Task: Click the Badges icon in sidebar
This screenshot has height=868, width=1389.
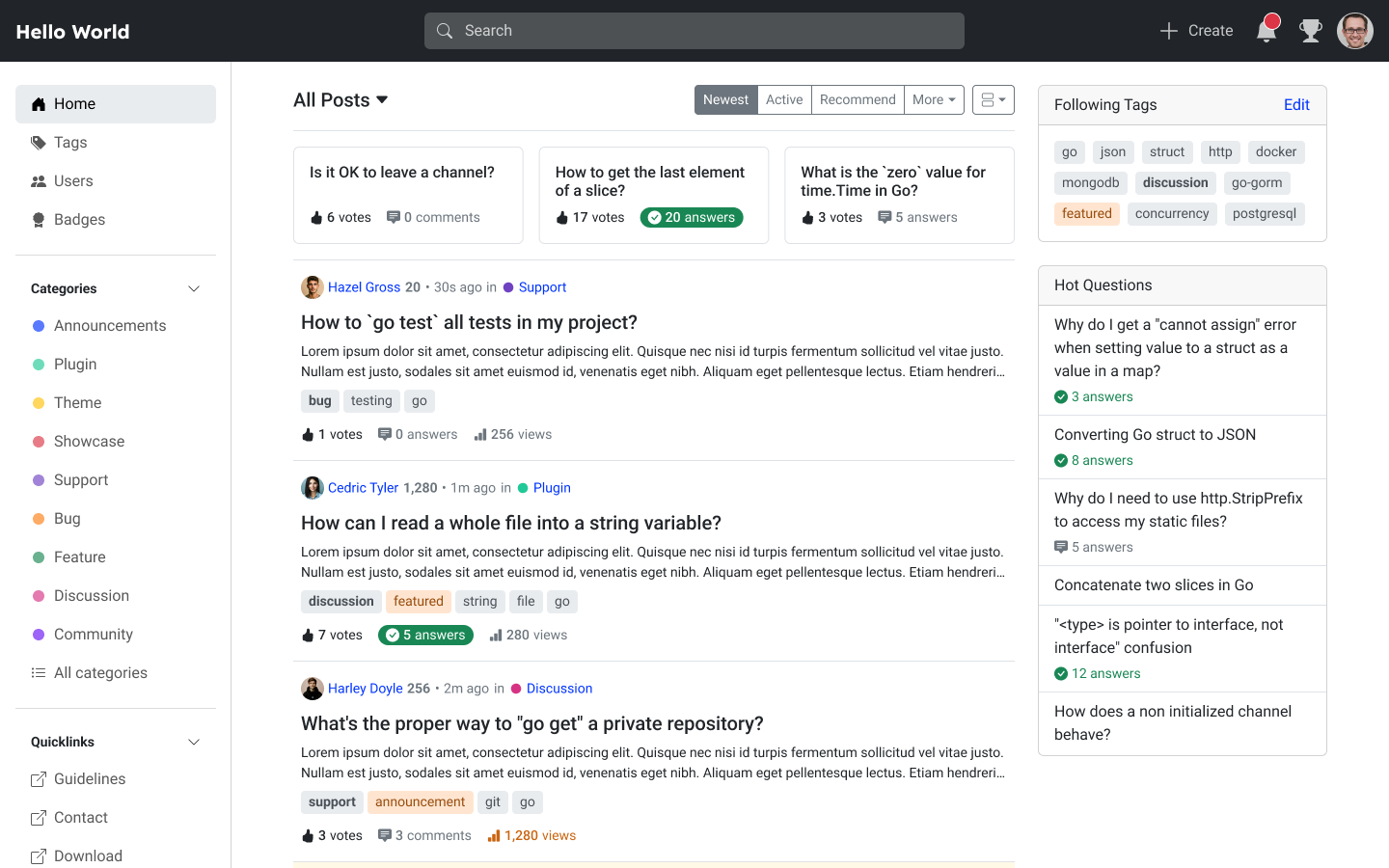Action: tap(39, 220)
